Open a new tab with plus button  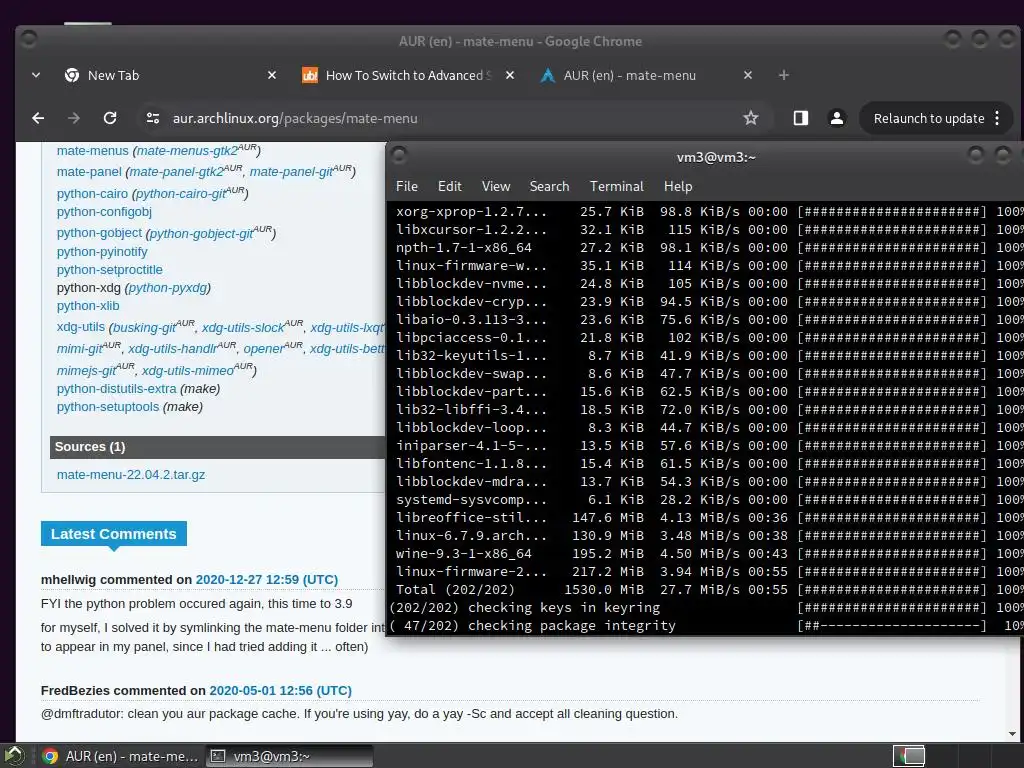tap(784, 75)
